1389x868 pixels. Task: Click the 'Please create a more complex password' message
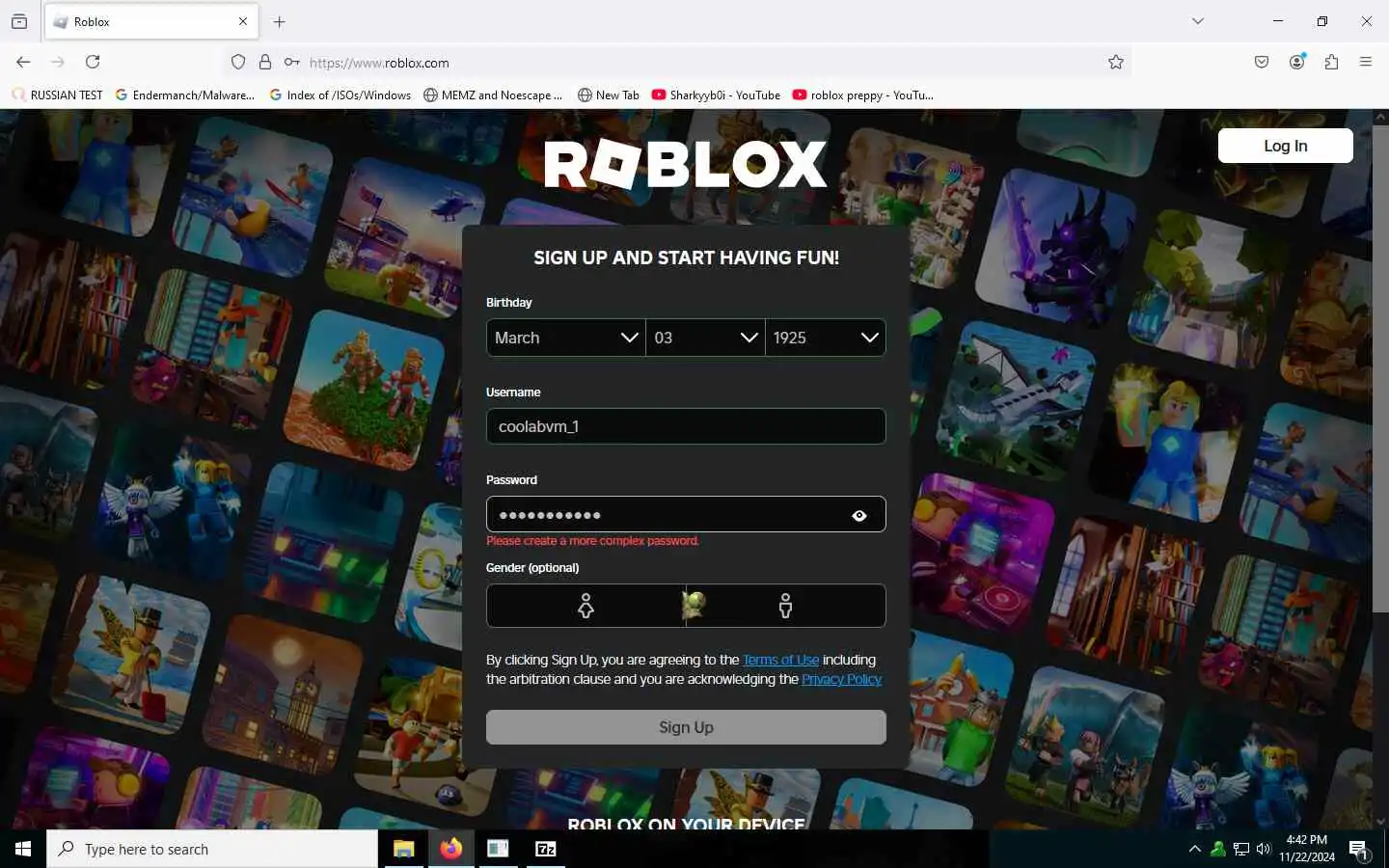click(x=593, y=541)
